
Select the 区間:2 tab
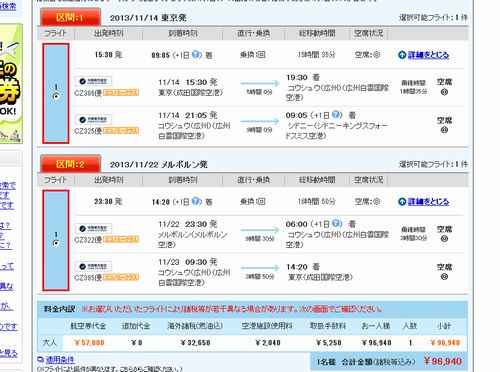coord(70,164)
